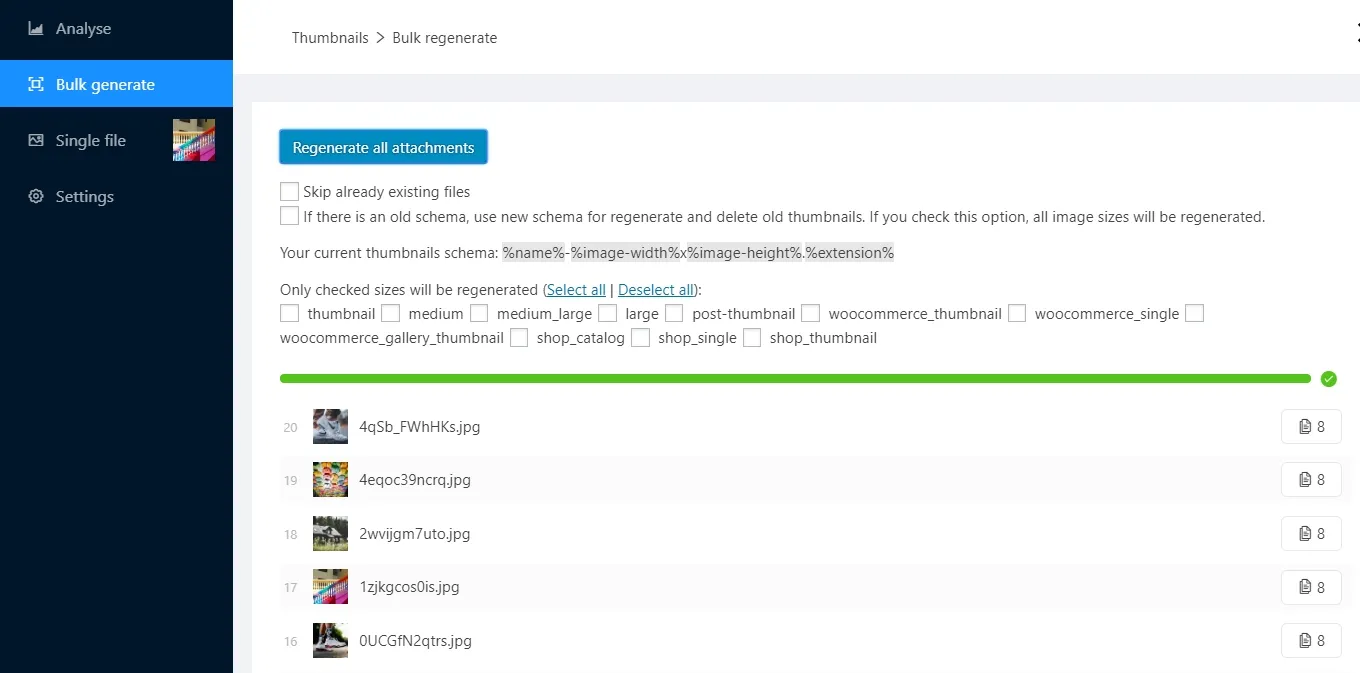Click the picture icon next to Single file
Viewport: 1360px width, 673px height.
[193, 140]
